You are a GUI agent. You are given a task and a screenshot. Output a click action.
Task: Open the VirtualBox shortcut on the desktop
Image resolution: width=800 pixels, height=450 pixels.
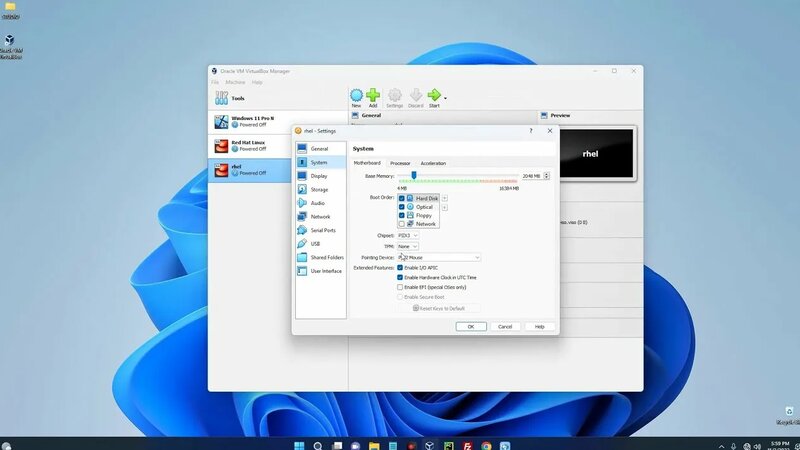click(x=10, y=46)
